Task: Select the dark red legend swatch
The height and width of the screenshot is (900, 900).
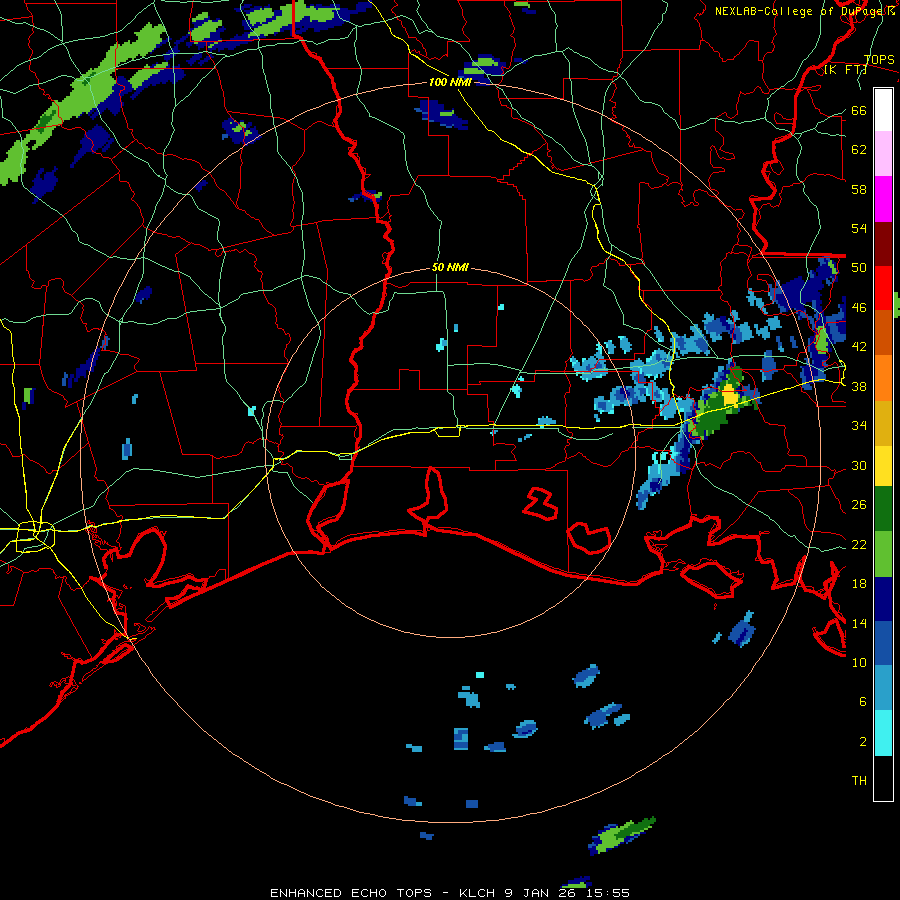Action: point(883,245)
